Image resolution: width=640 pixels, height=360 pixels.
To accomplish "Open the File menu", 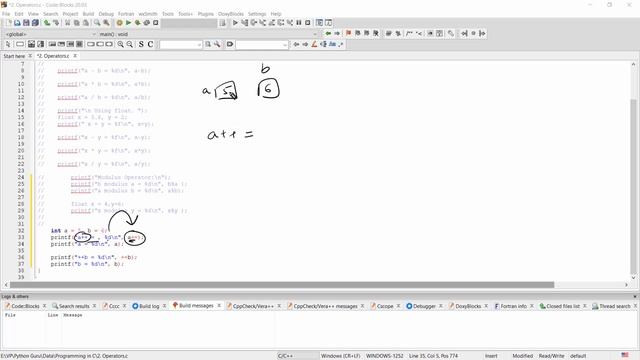I will [x=6, y=14].
